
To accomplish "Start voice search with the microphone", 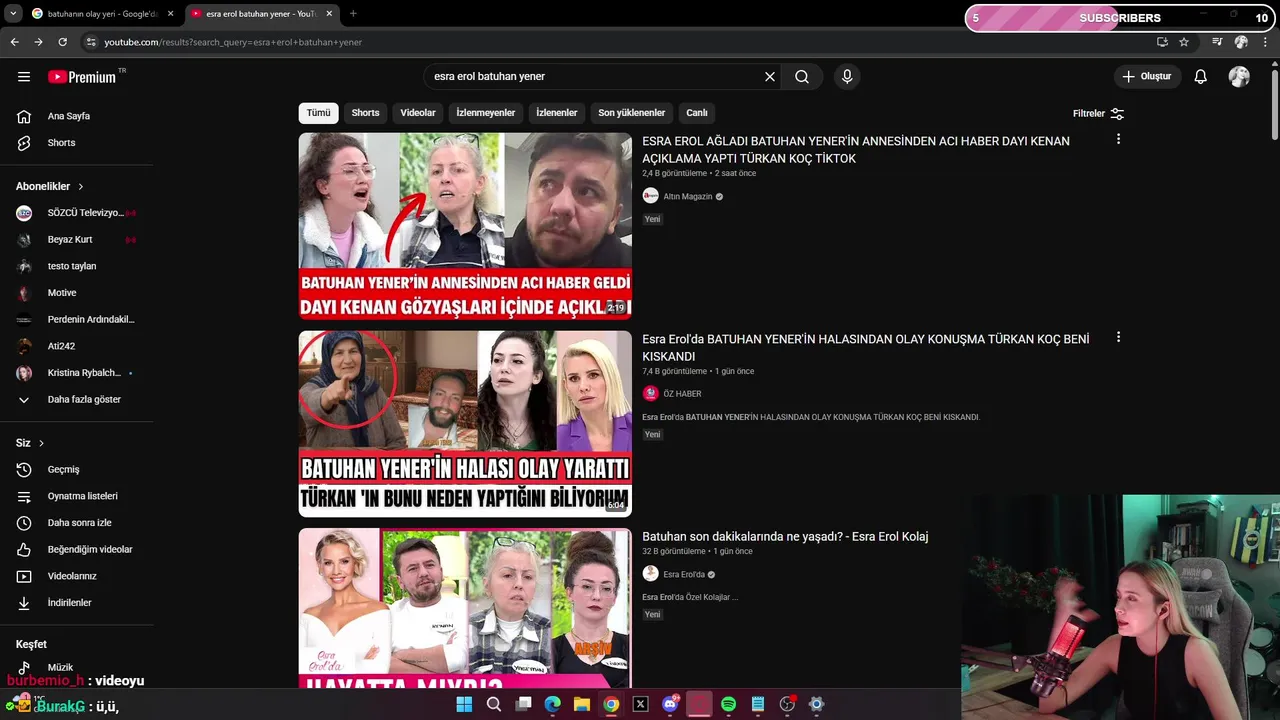I will point(847,77).
